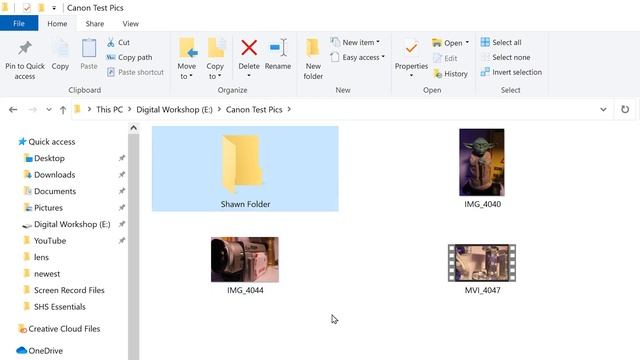Switch to the View ribbon tab
Screen dimensions: 640x360
point(131,24)
